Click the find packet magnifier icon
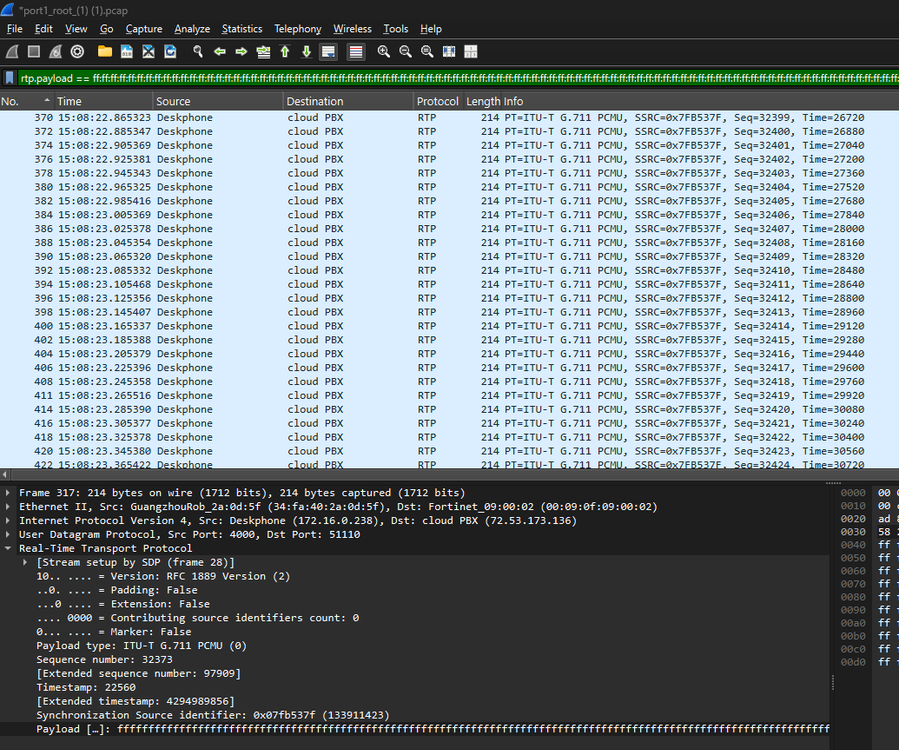 pos(198,51)
